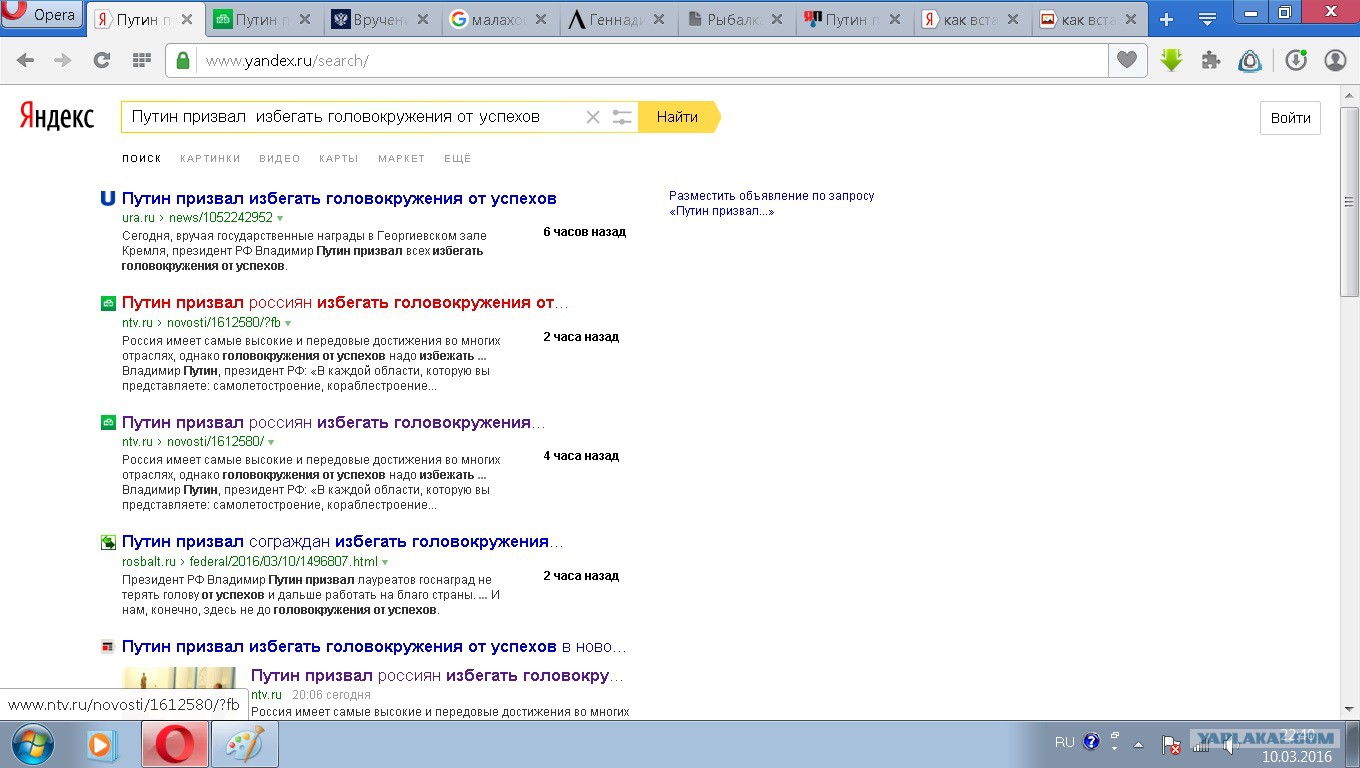Viewport: 1360px width, 768px height.
Task: Click the Opera taskbar button
Action: click(175, 745)
